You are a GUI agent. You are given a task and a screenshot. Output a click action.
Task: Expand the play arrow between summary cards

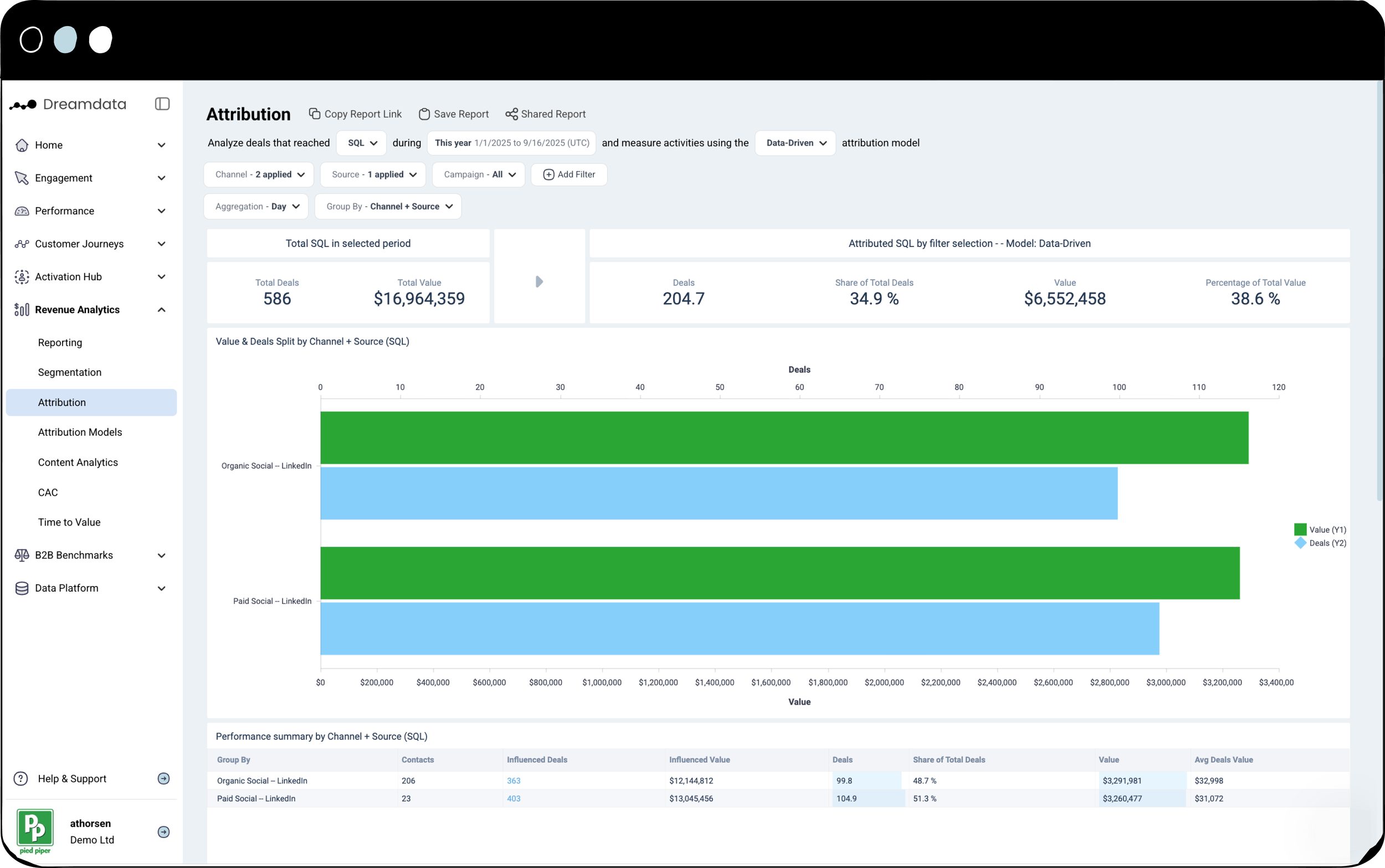tap(539, 281)
